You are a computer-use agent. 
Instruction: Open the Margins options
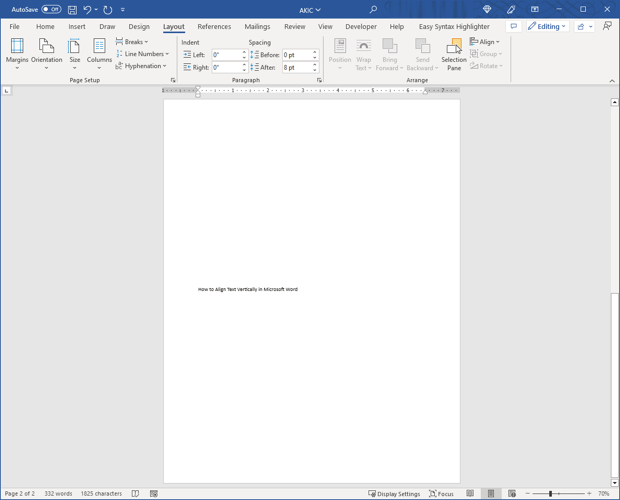17,53
